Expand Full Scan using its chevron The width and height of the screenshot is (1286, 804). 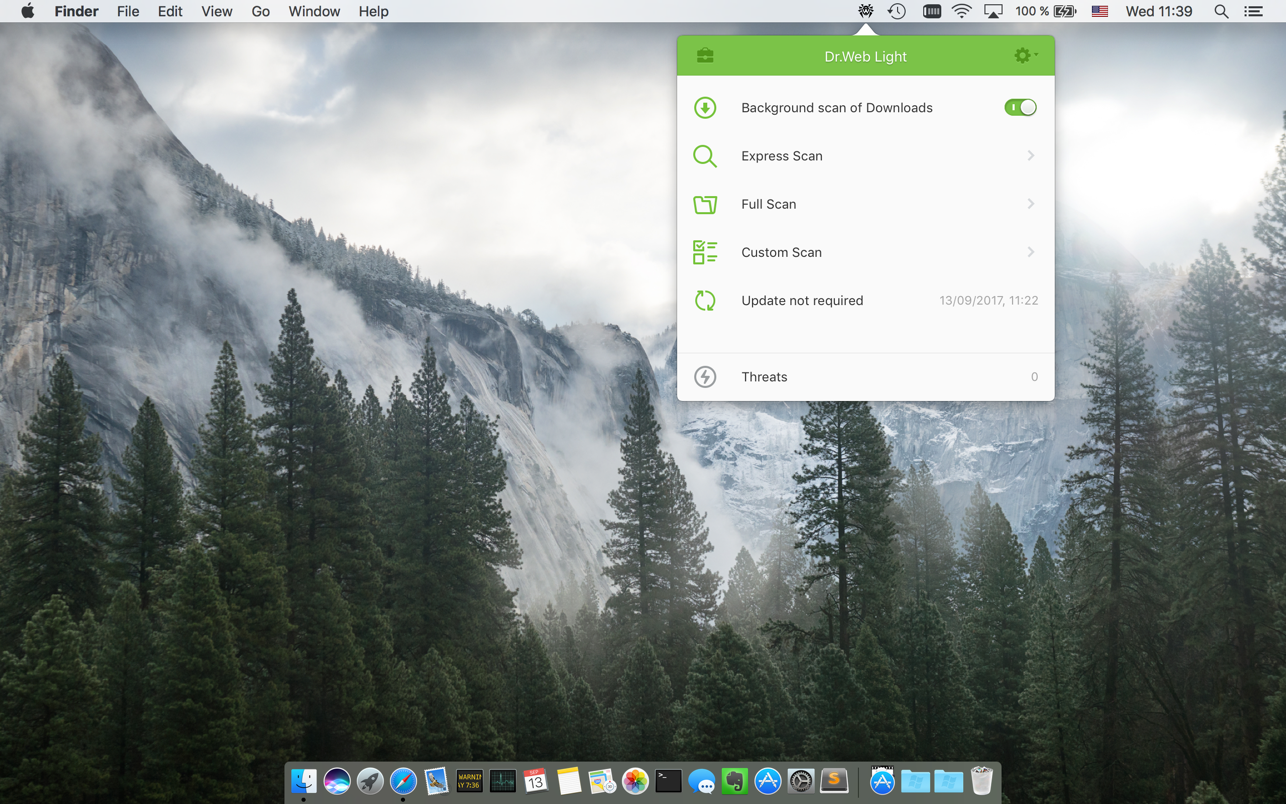[x=1030, y=204]
